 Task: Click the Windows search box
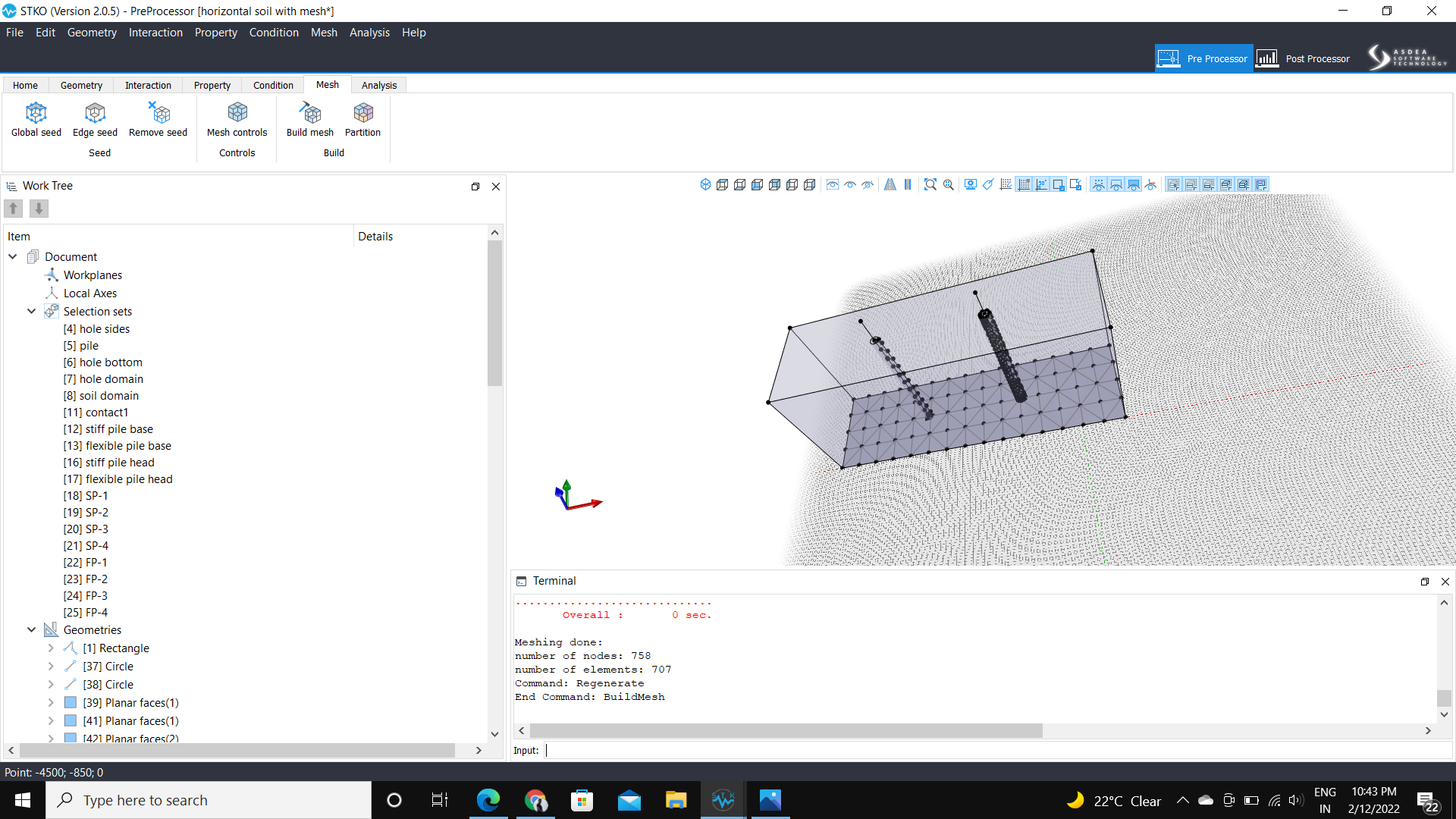point(209,800)
